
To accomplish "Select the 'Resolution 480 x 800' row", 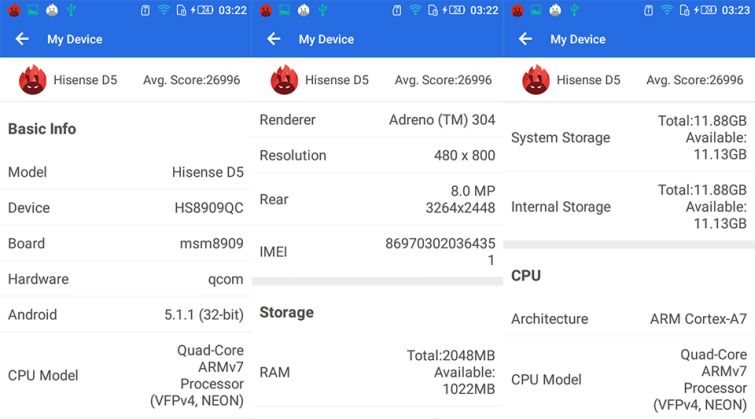I will point(378,155).
